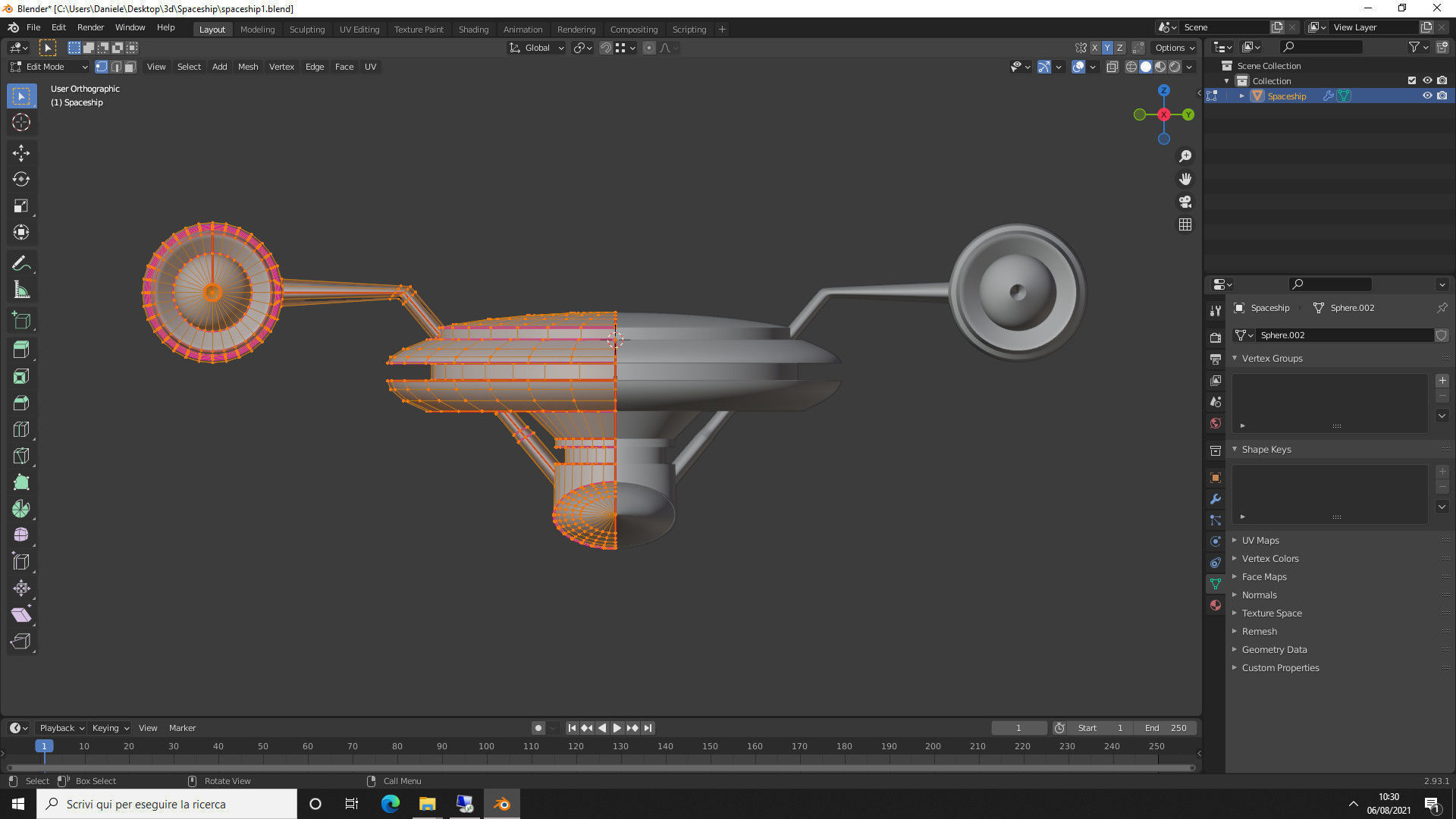This screenshot has height=819, width=1456.
Task: Toggle X-ray display
Action: 1112,67
